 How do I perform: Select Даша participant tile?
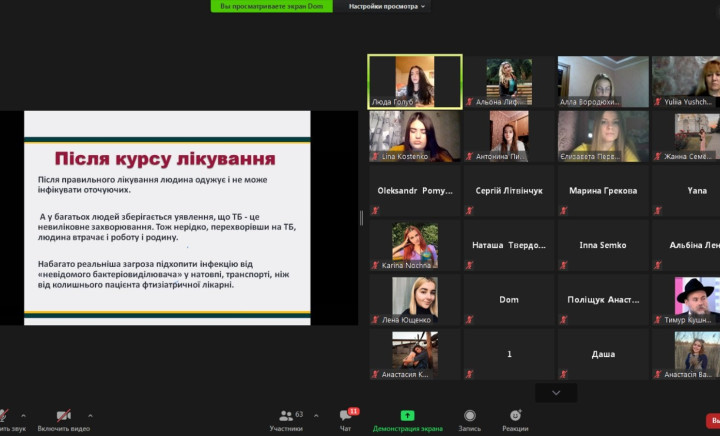603,354
